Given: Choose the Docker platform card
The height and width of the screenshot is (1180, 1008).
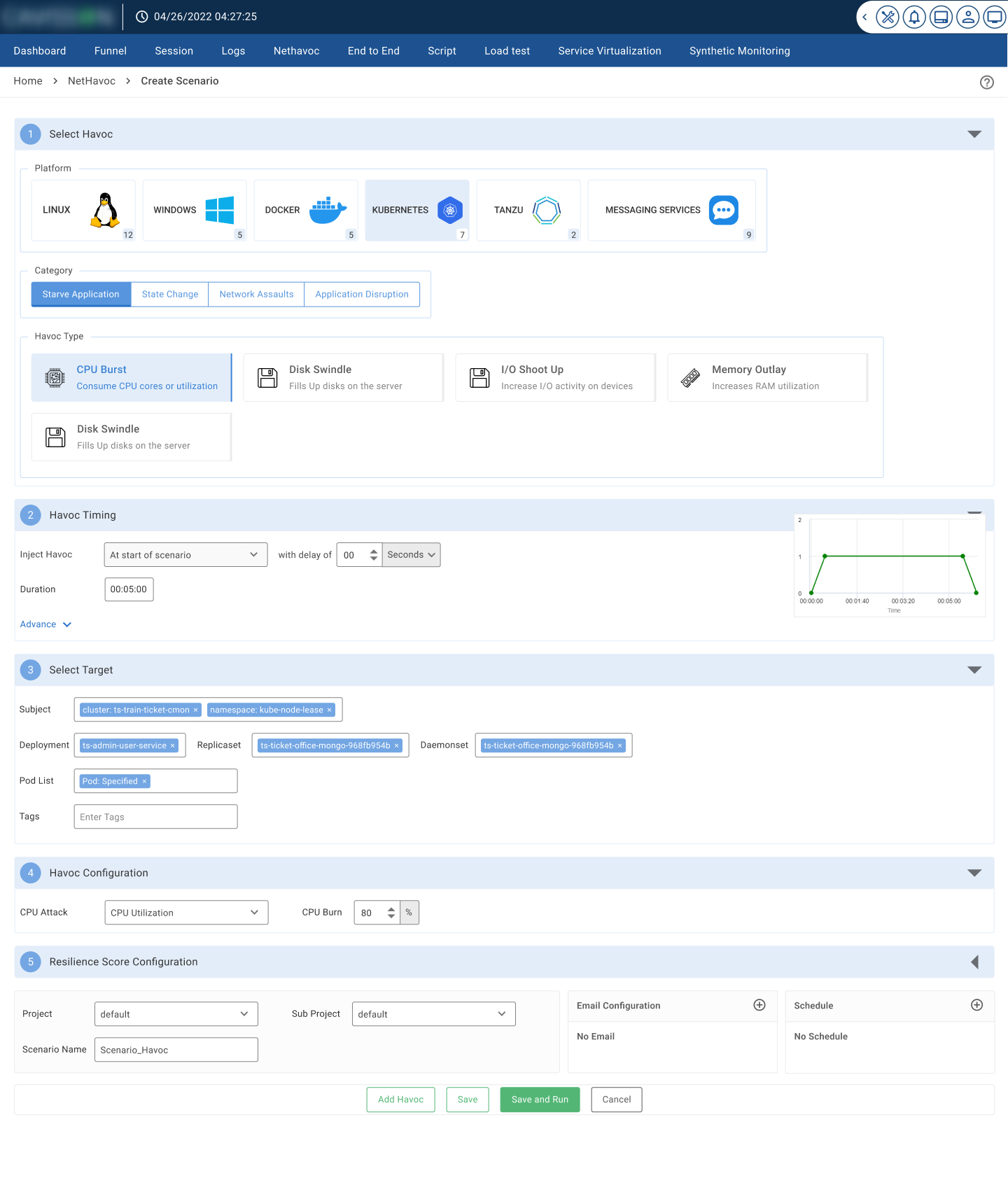Looking at the screenshot, I should tap(305, 210).
